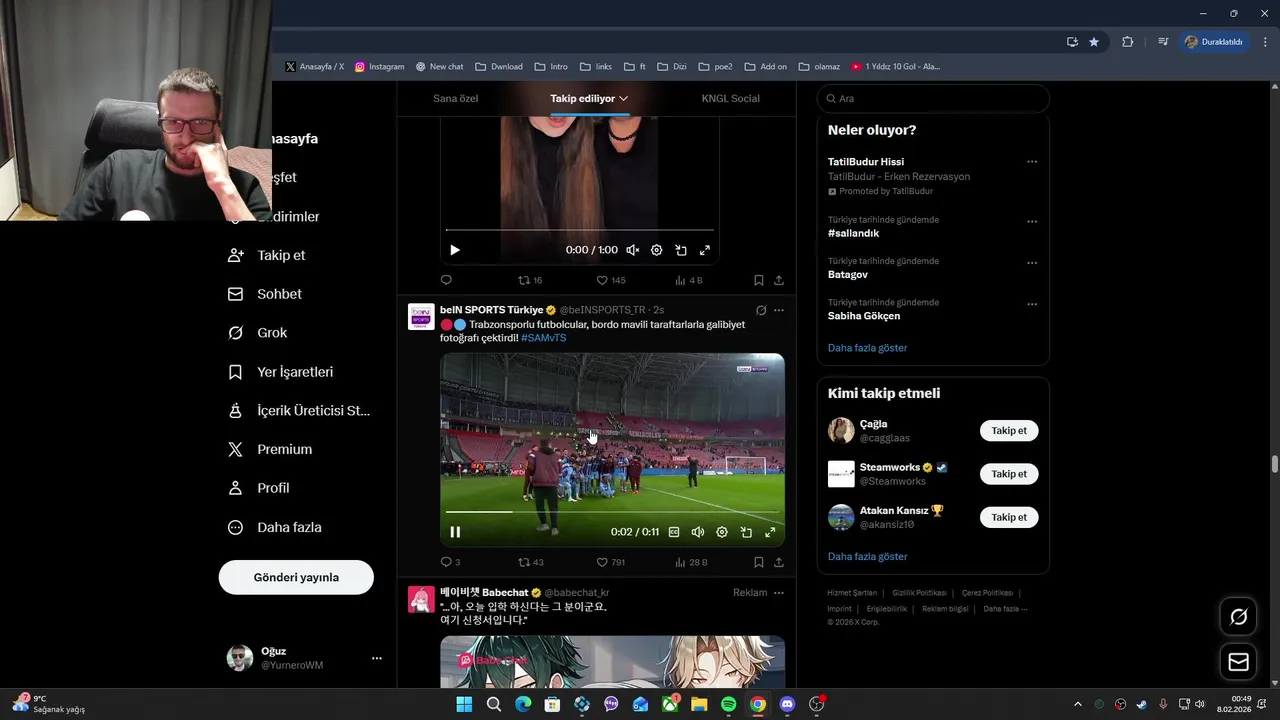The width and height of the screenshot is (1280, 720).
Task: Unmute the top video speaker icon
Action: coord(632,250)
